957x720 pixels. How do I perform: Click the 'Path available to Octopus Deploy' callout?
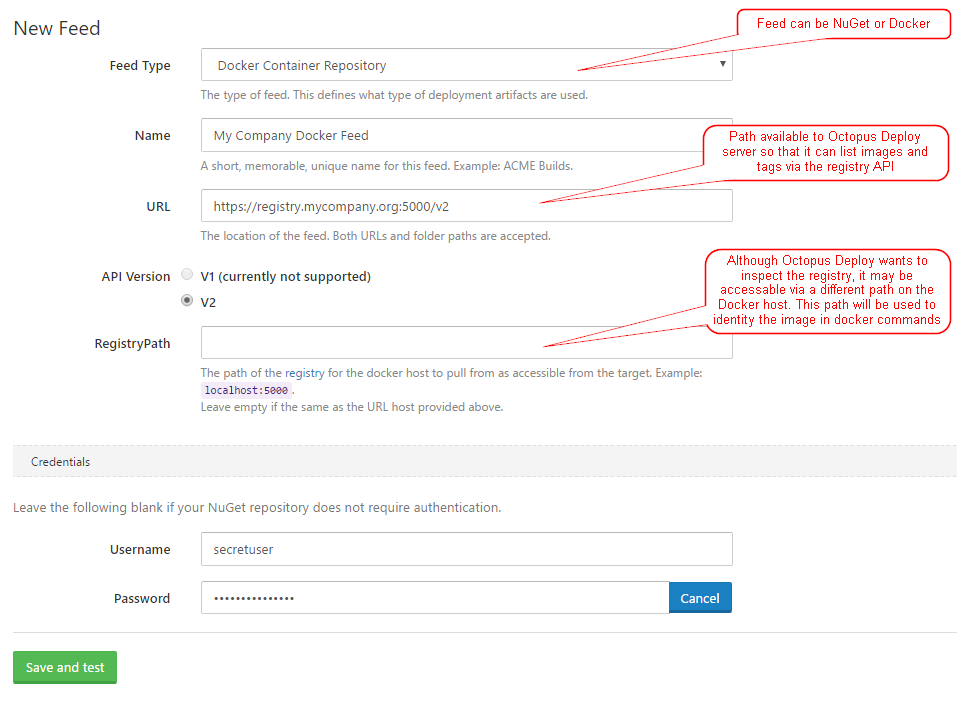coord(824,152)
